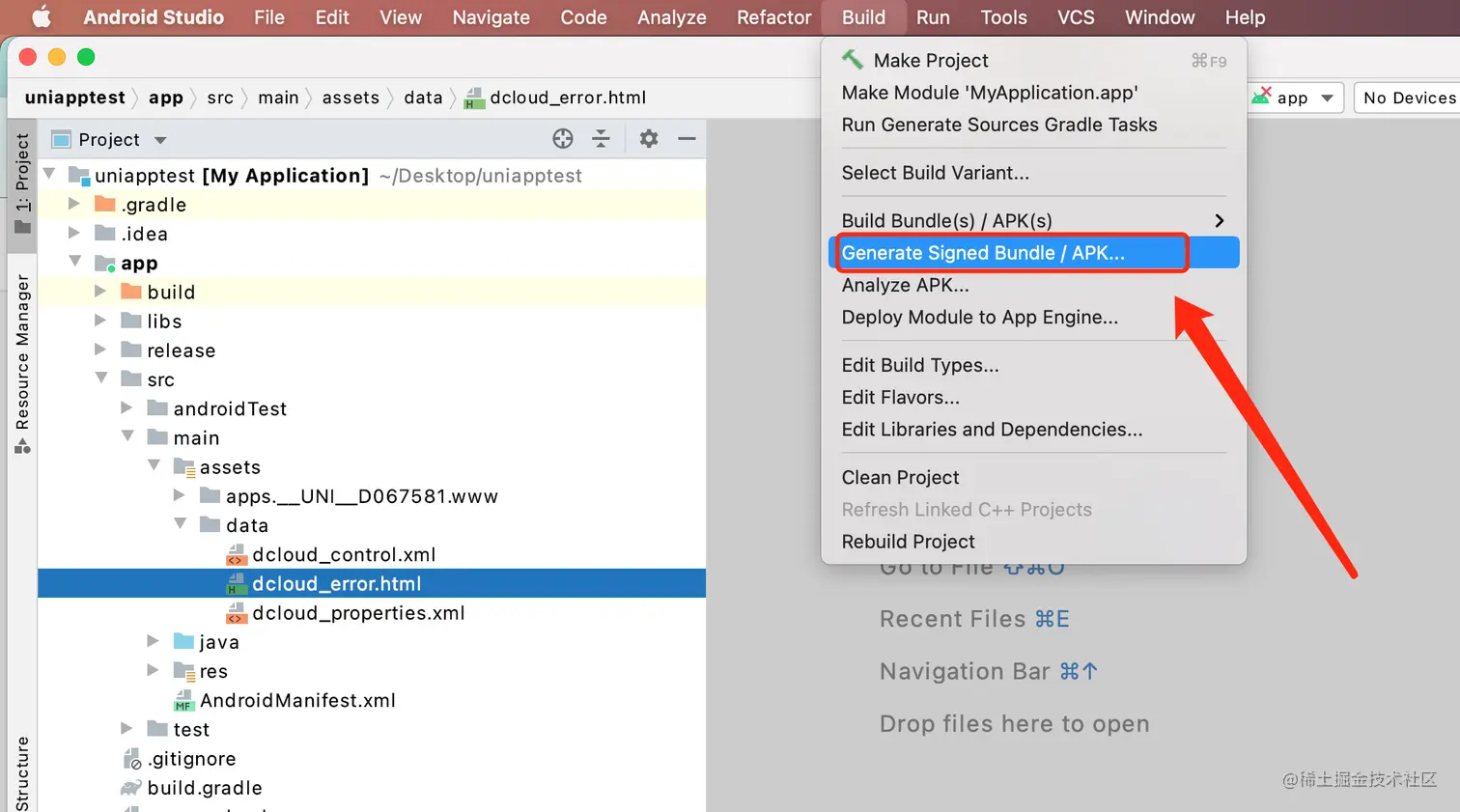Collapse the data folder arrow
This screenshot has width=1460, height=812.
point(180,524)
